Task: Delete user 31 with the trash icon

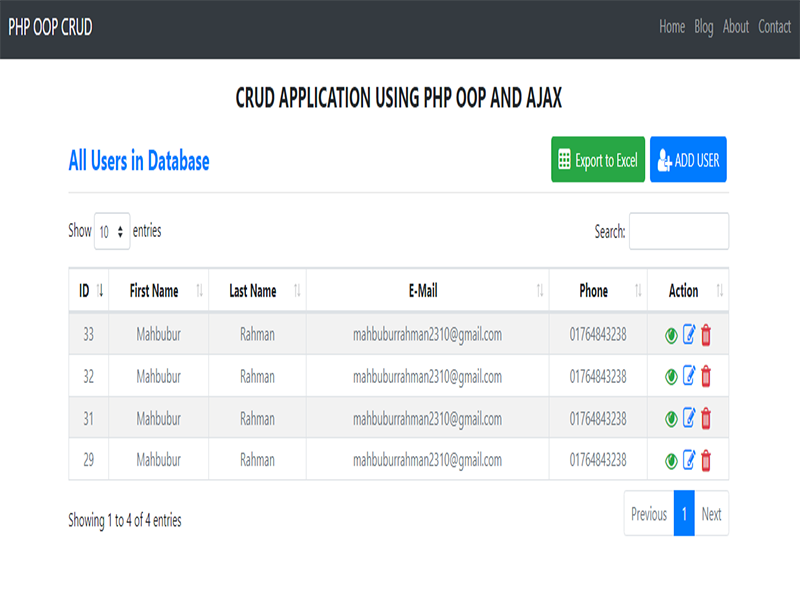Action: pos(706,418)
